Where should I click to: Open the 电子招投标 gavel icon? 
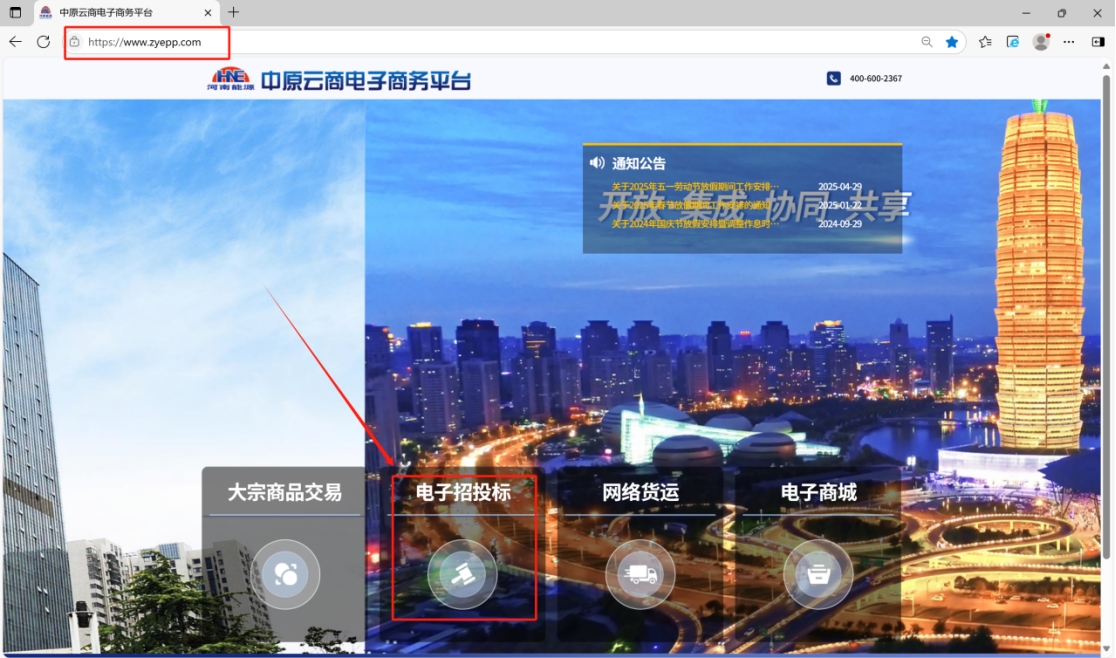[x=463, y=574]
